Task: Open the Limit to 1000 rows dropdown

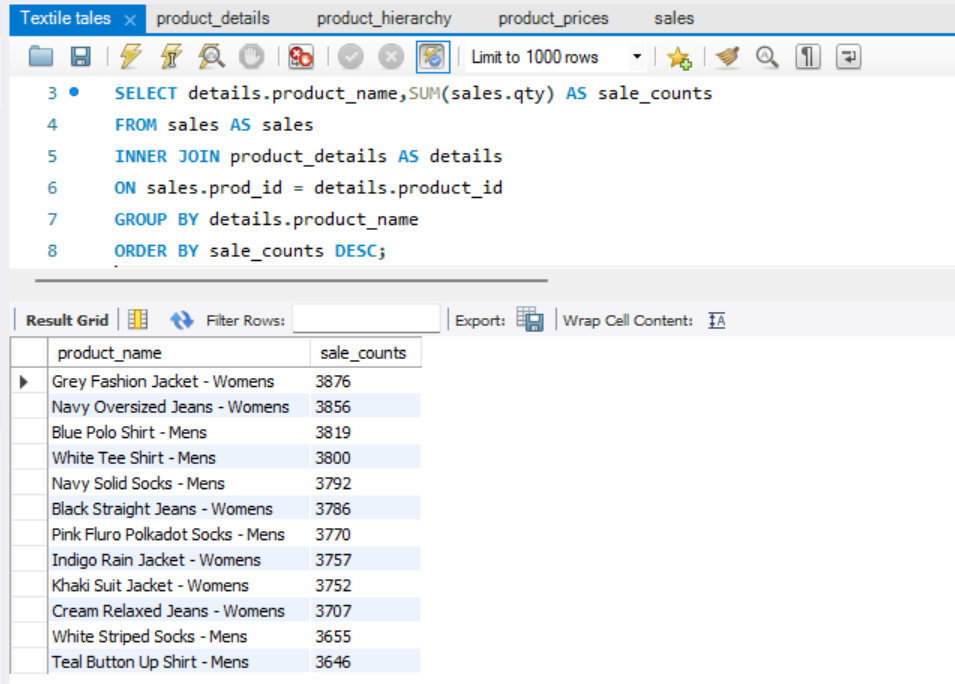Action: [637, 57]
